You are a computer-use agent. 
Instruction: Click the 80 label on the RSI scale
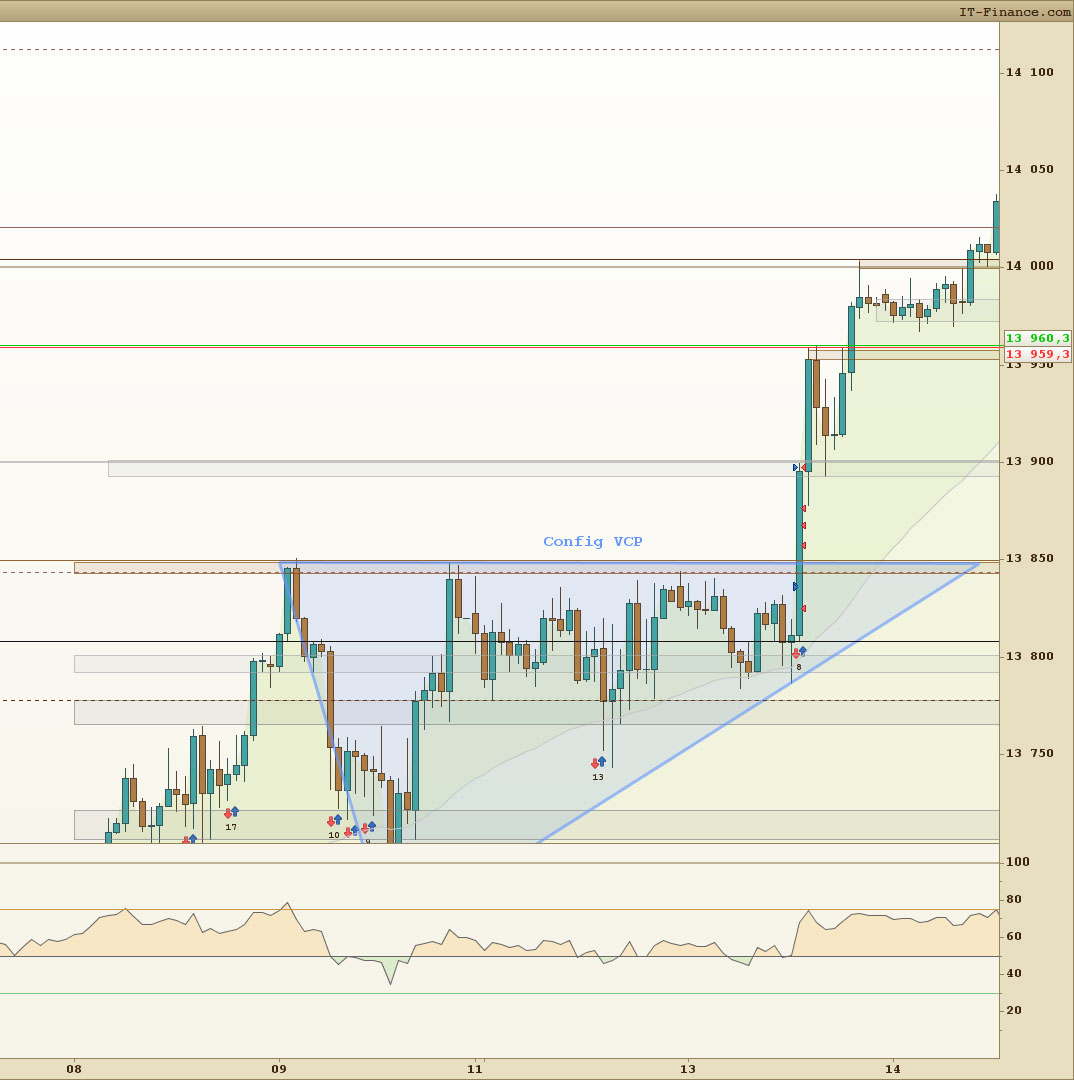[1014, 900]
